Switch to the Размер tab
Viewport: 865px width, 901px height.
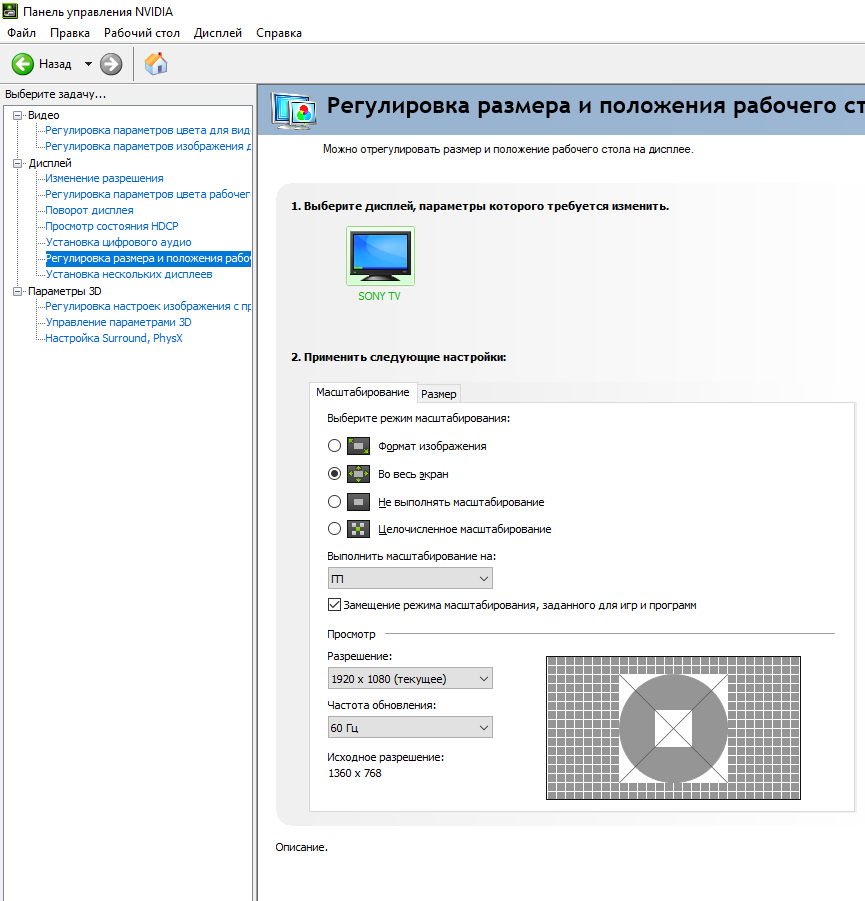(x=439, y=394)
